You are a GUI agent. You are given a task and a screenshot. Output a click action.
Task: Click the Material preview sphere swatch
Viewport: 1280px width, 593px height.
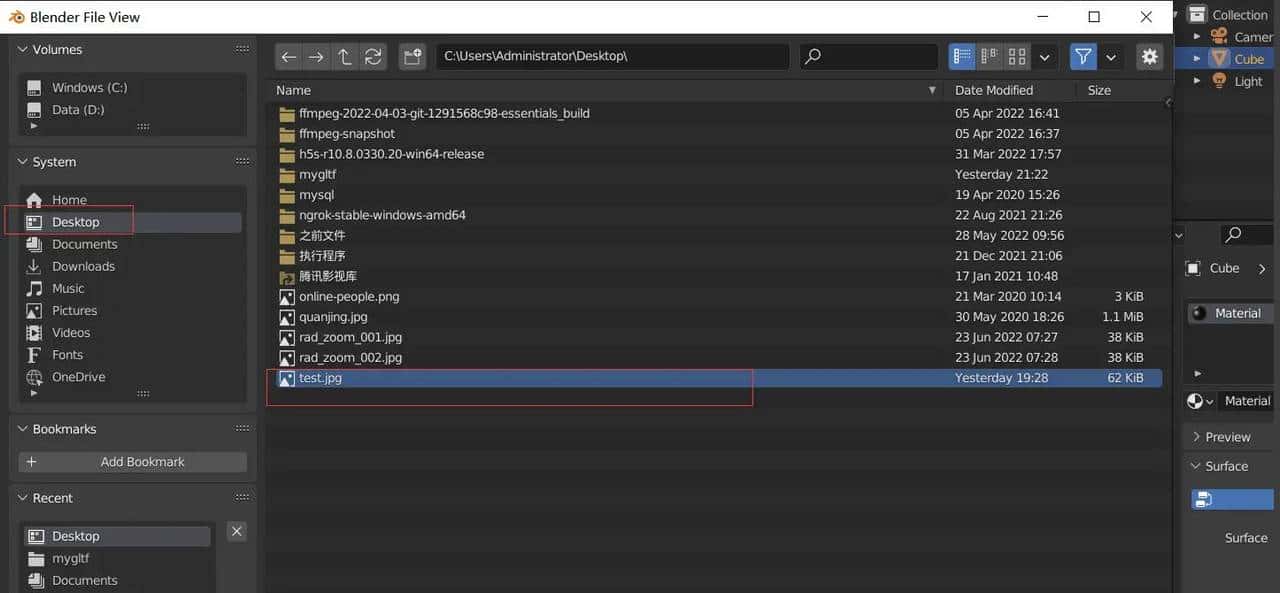click(x=1197, y=400)
